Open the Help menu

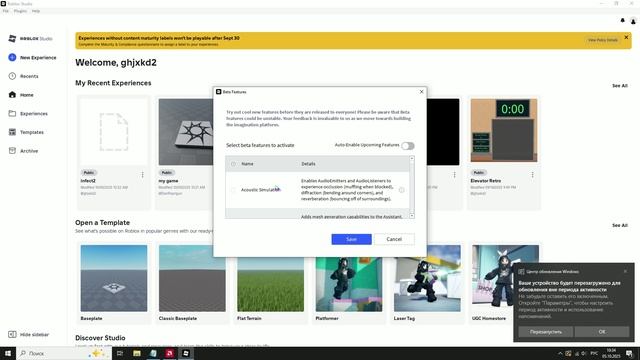36,11
